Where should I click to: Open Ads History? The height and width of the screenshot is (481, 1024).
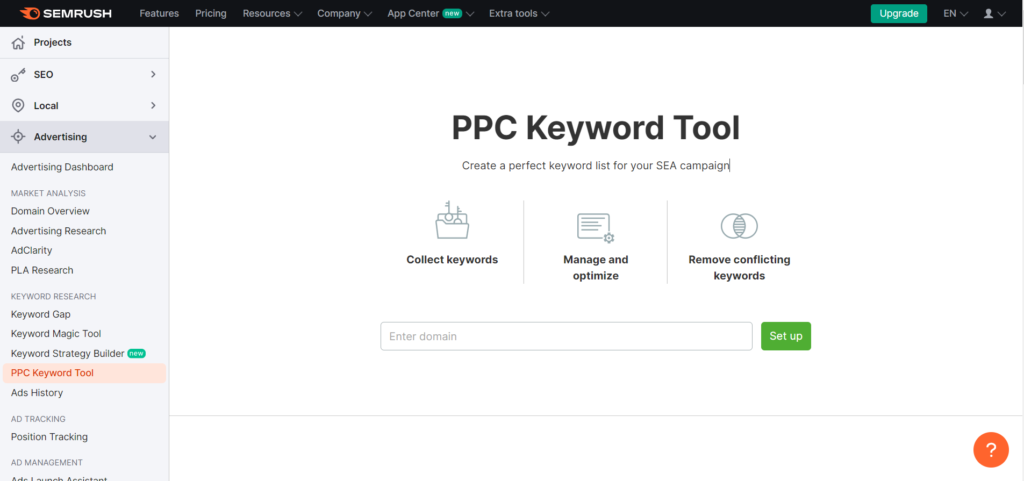pyautogui.click(x=37, y=393)
